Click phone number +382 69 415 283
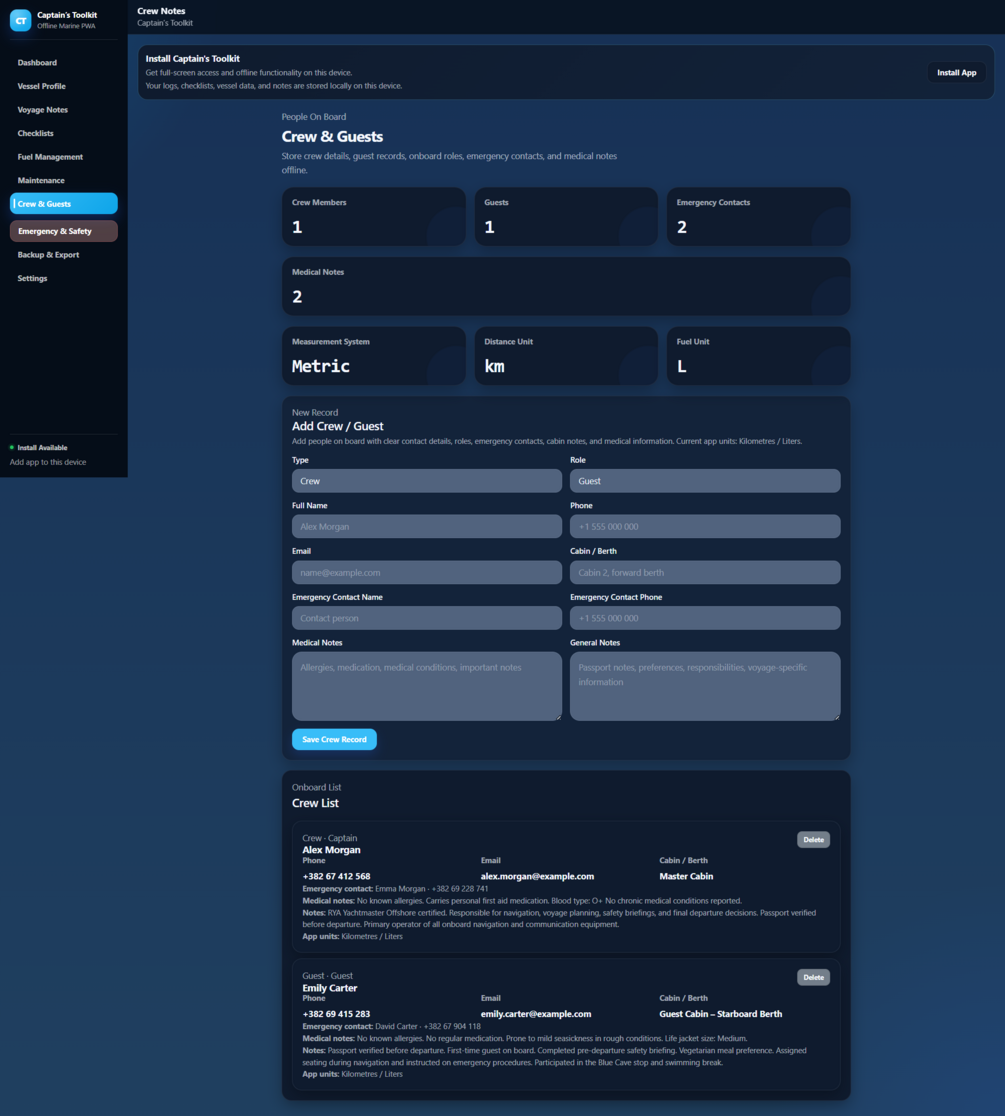Image resolution: width=1005 pixels, height=1116 pixels. pyautogui.click(x=336, y=1014)
